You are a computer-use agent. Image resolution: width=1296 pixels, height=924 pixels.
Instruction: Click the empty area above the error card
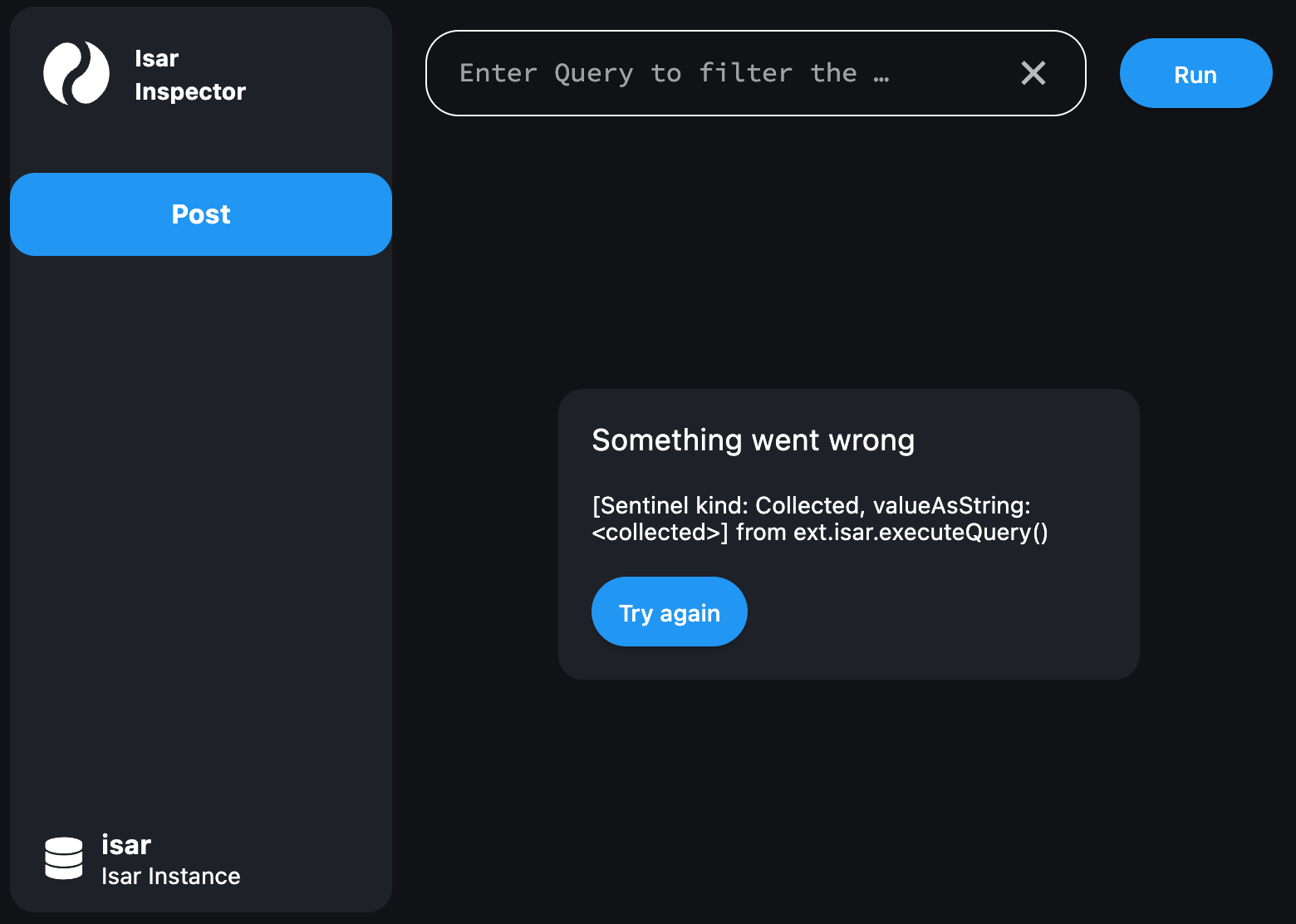pos(847,249)
